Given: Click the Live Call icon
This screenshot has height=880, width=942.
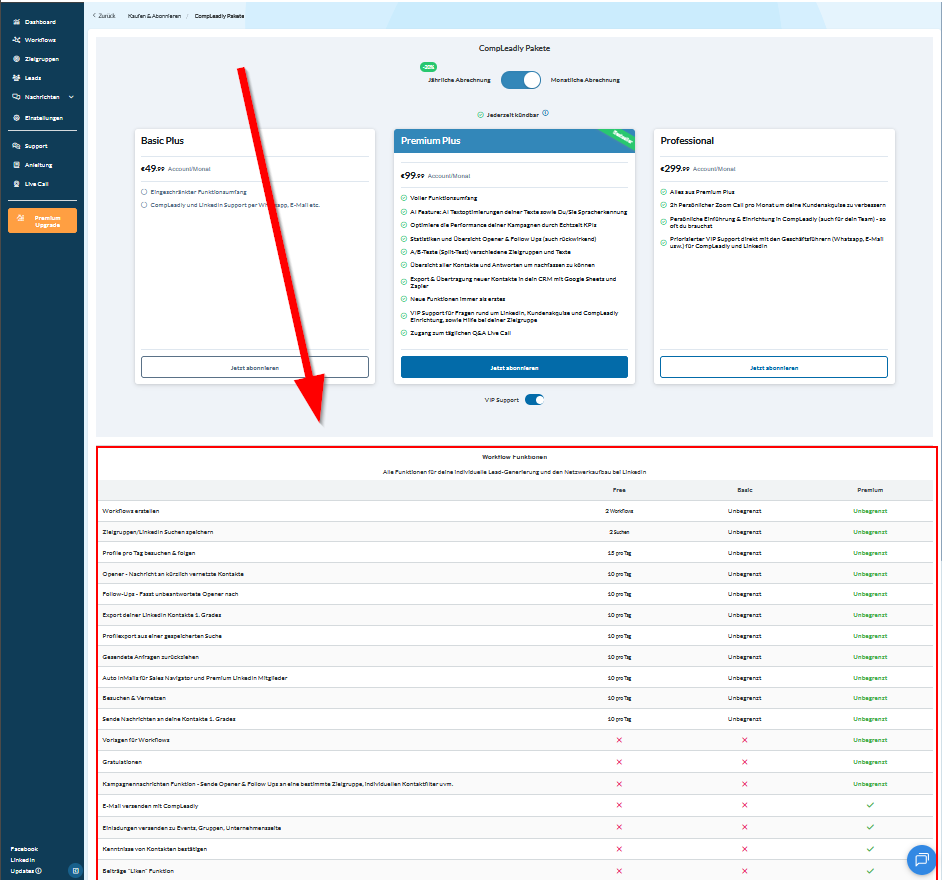Looking at the screenshot, I should (x=17, y=184).
